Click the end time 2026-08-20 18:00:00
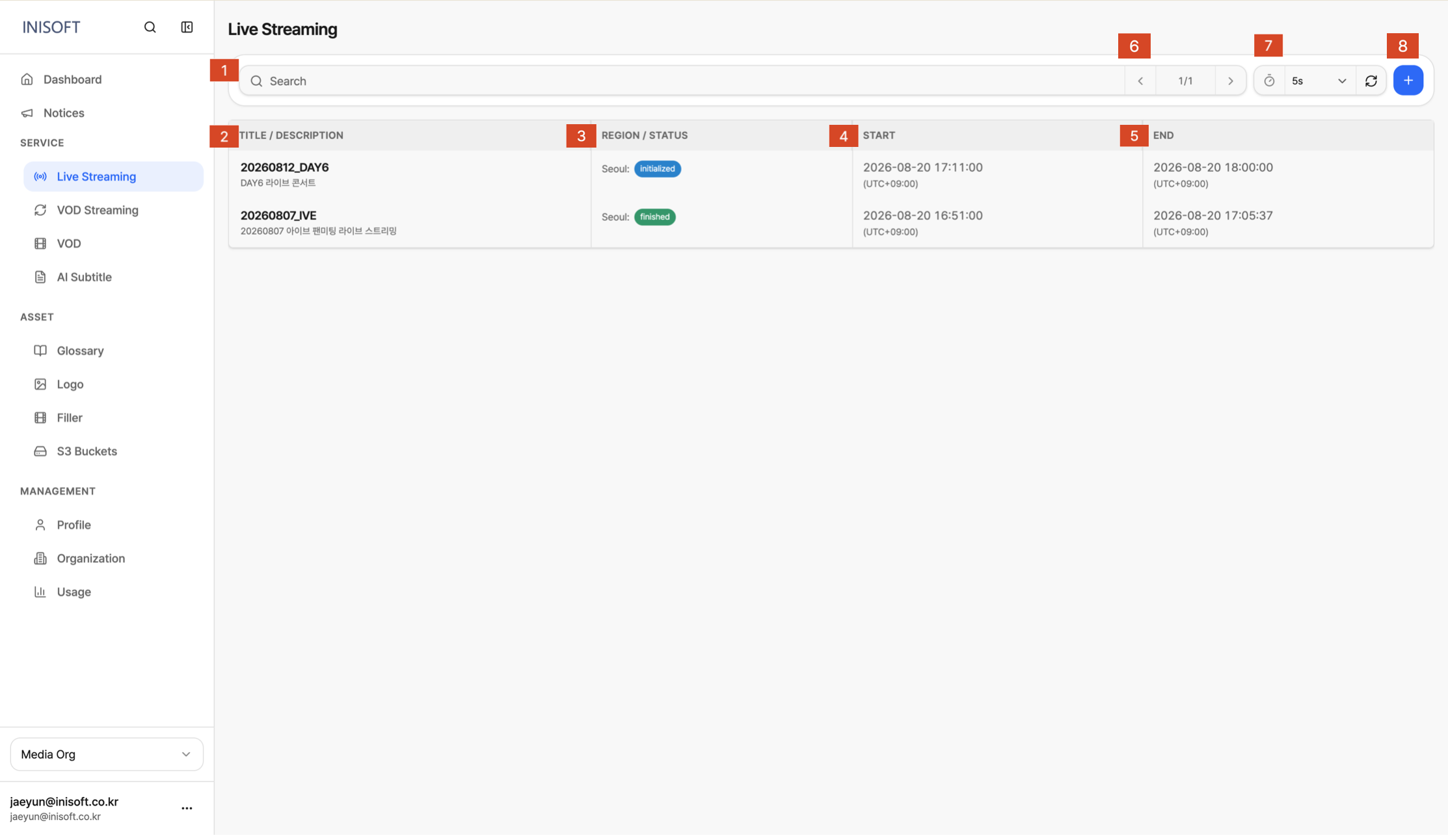Viewport: 1448px width, 840px height. coord(1213,167)
